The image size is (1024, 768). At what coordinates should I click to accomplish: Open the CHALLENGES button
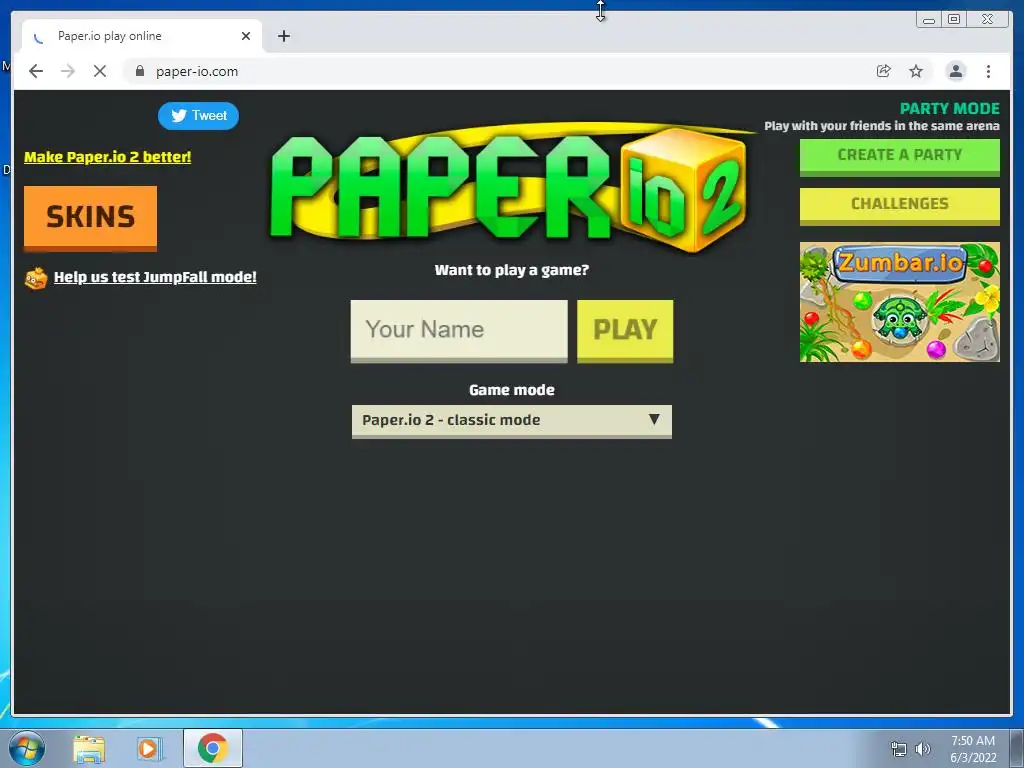[x=899, y=205]
